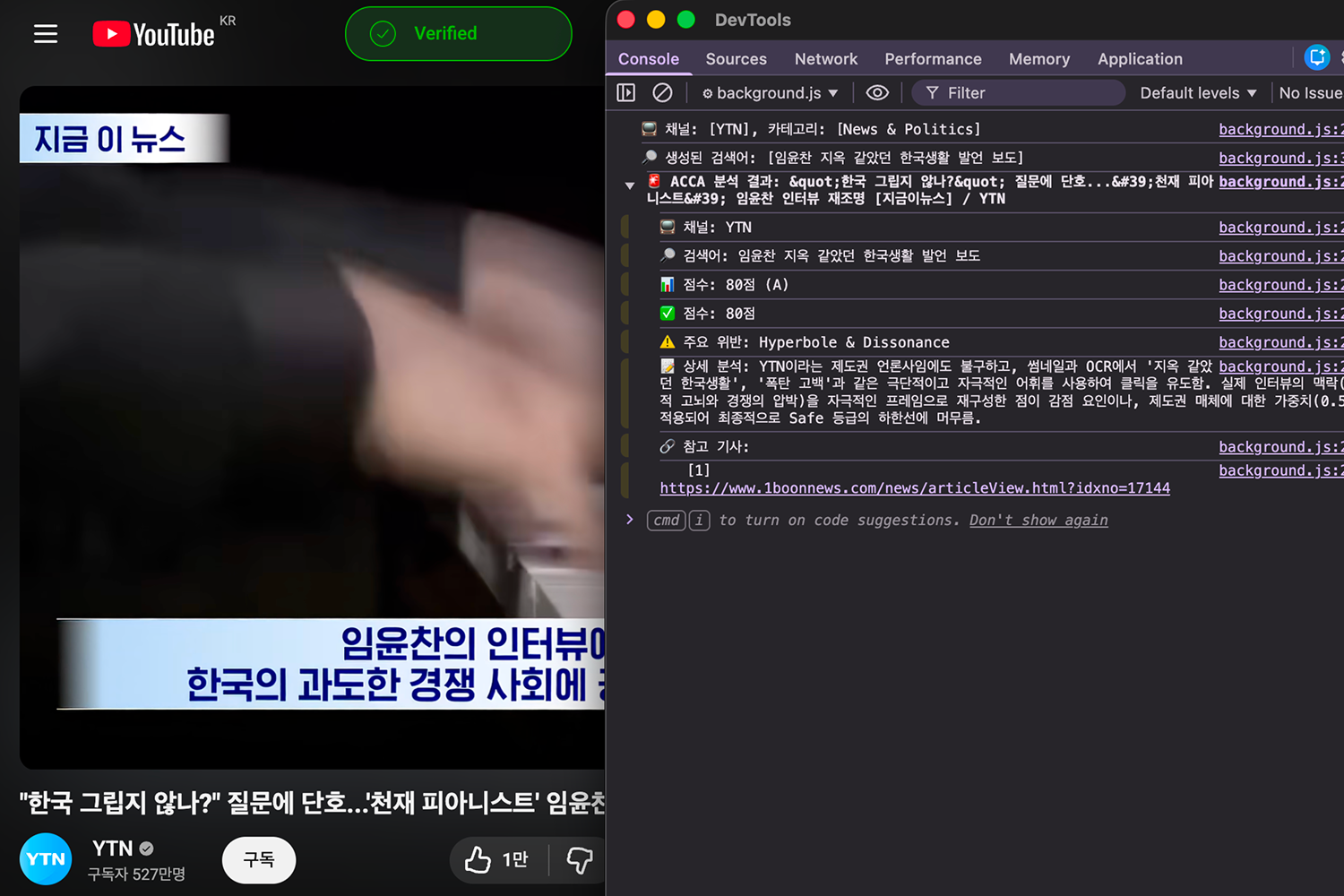The height and width of the screenshot is (896, 1344).
Task: Like the video with thumbs-up
Action: tap(497, 860)
